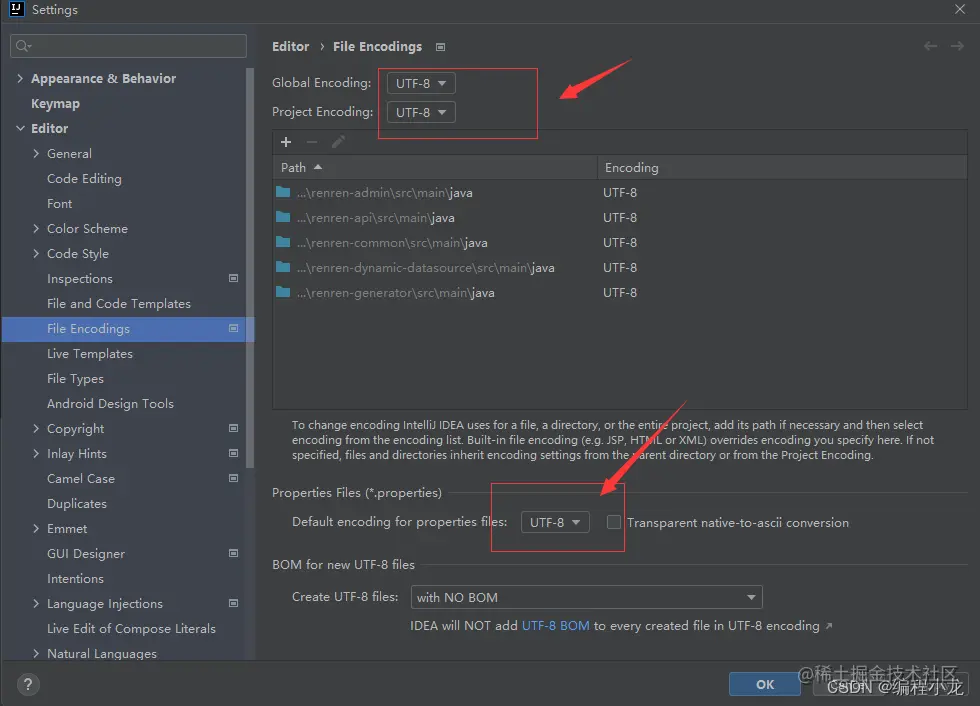Screen dimensions: 980x706
Task: Click the OK button
Action: (x=765, y=684)
